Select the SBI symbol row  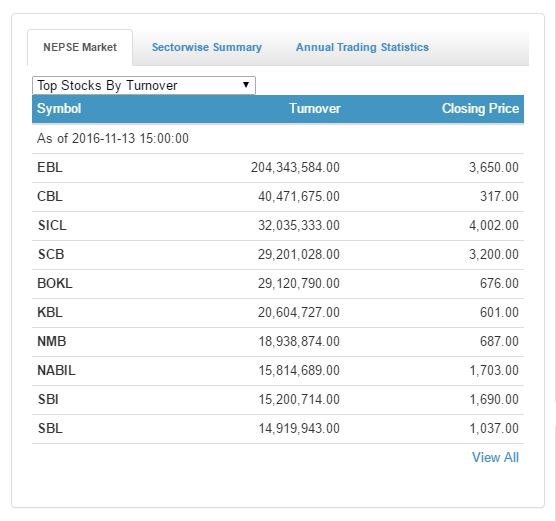278,400
